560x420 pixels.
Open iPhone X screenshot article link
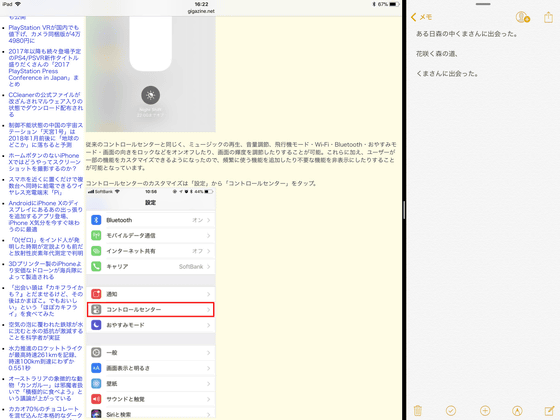(44, 162)
